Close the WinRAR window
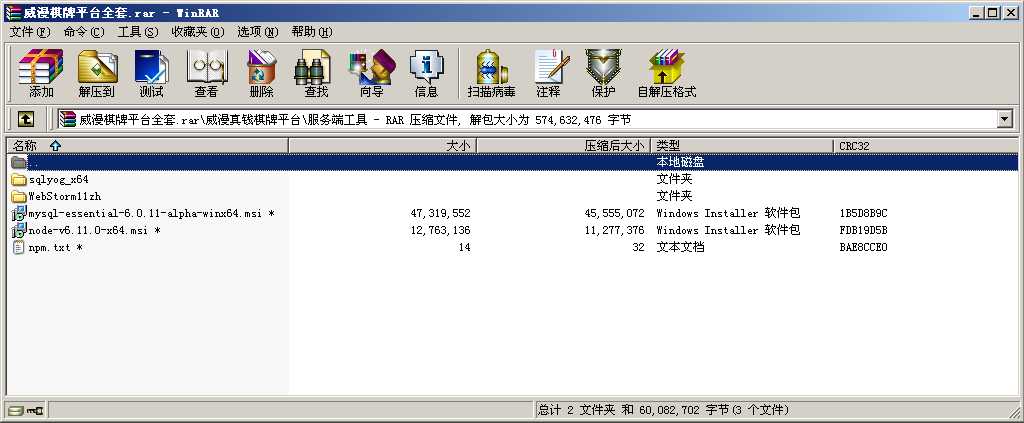 tap(1010, 12)
